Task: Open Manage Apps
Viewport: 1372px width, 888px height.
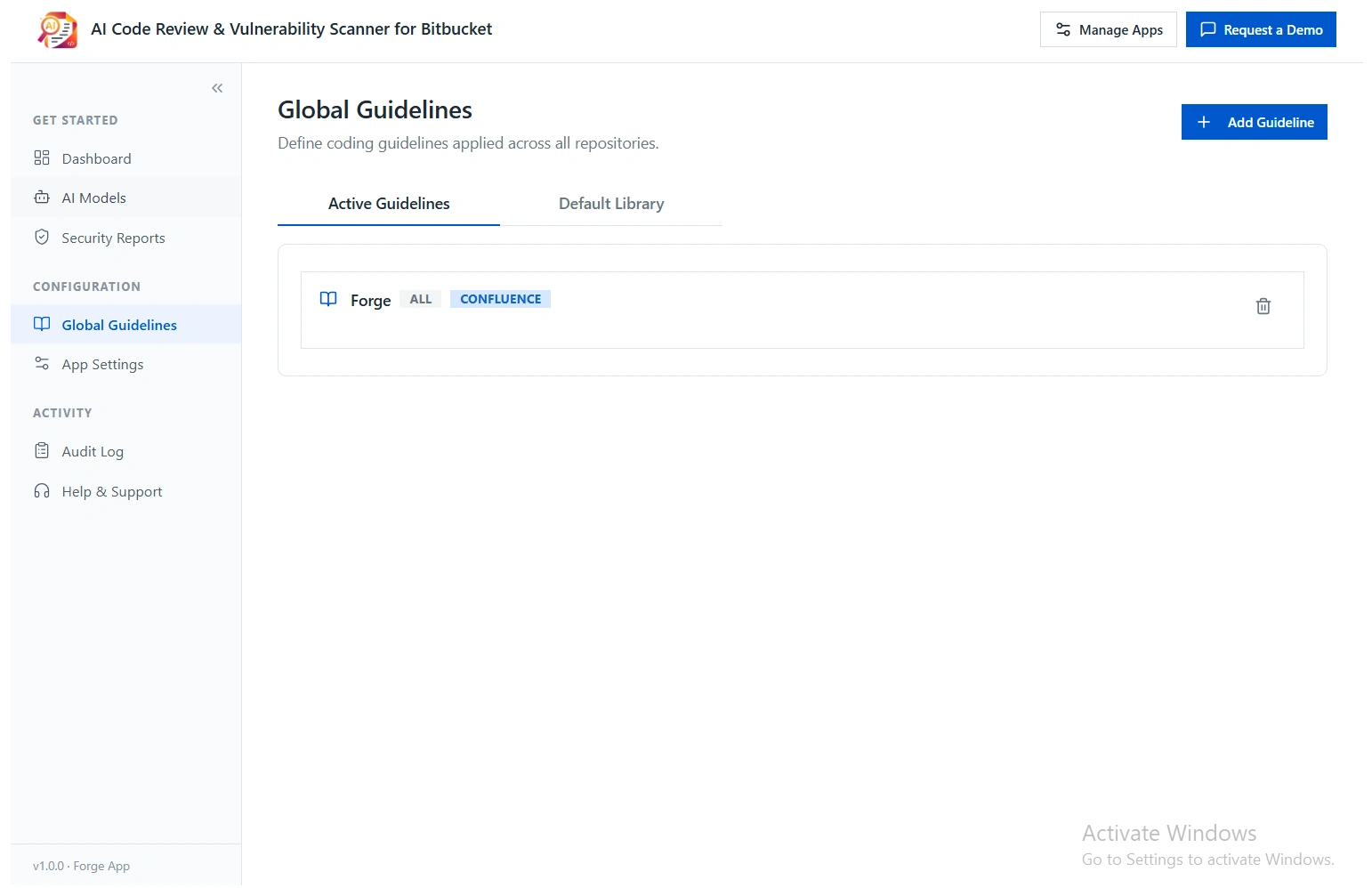Action: 1108,28
